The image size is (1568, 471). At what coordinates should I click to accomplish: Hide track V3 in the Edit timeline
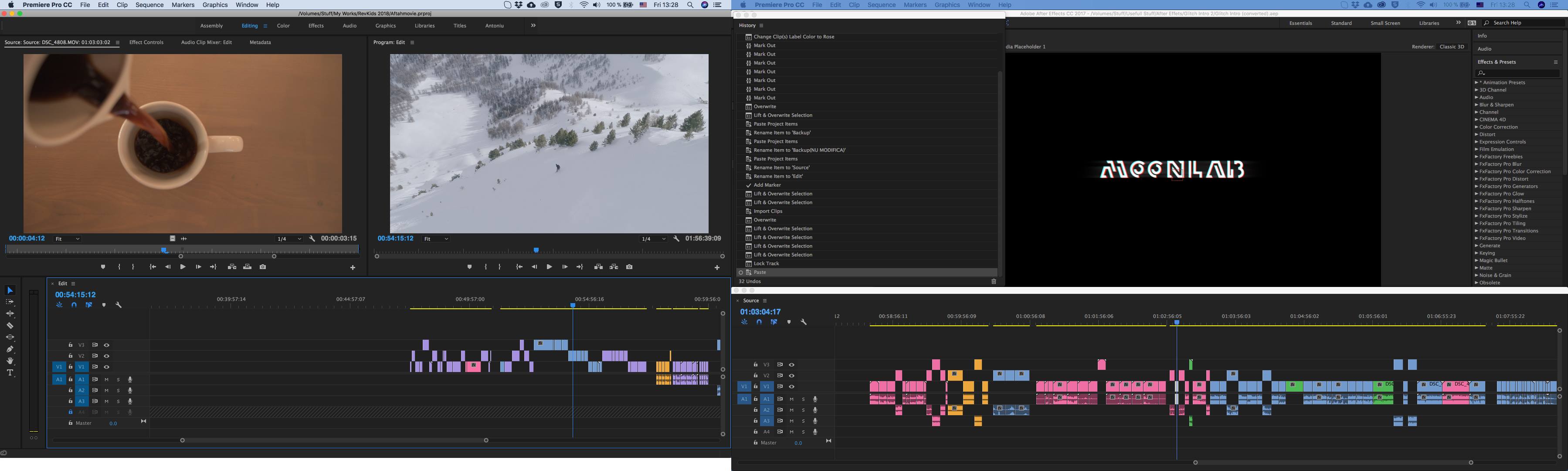click(106, 345)
